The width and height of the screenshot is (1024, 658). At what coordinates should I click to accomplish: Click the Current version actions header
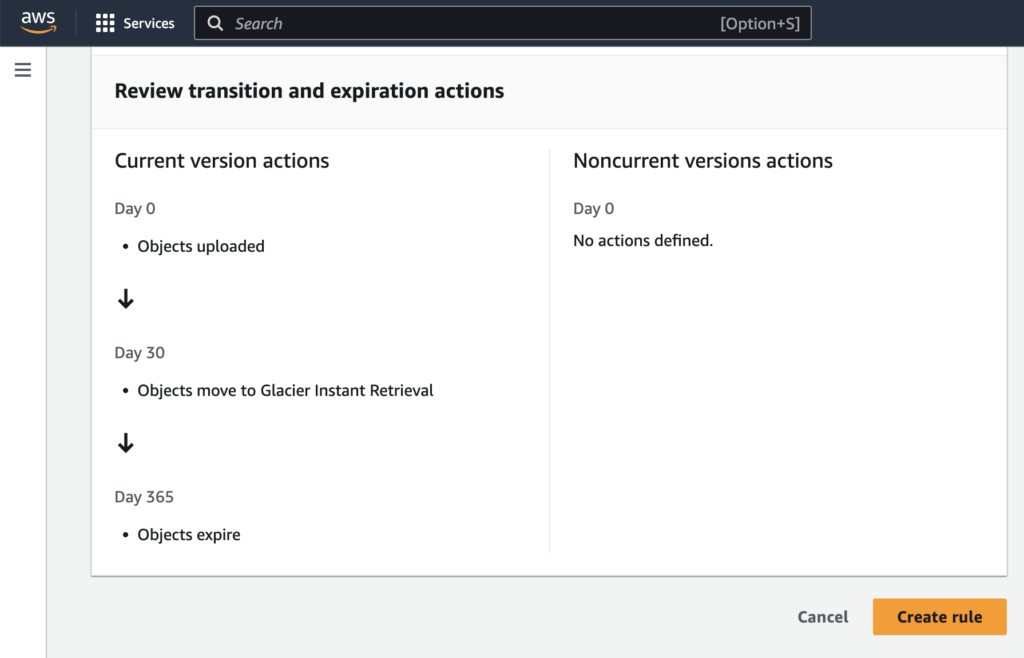pyautogui.click(x=221, y=160)
